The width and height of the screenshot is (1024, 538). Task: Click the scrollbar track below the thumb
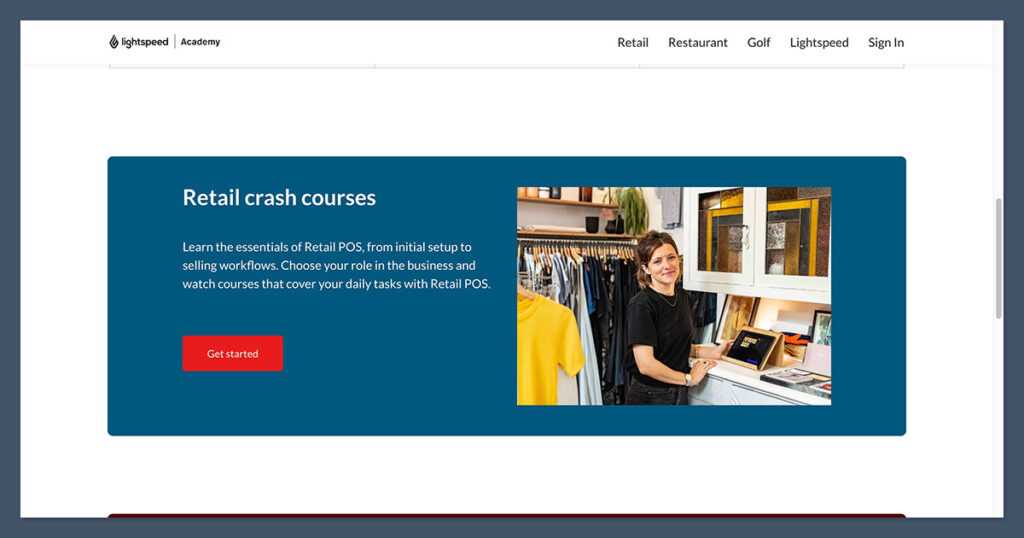pyautogui.click(x=997, y=420)
